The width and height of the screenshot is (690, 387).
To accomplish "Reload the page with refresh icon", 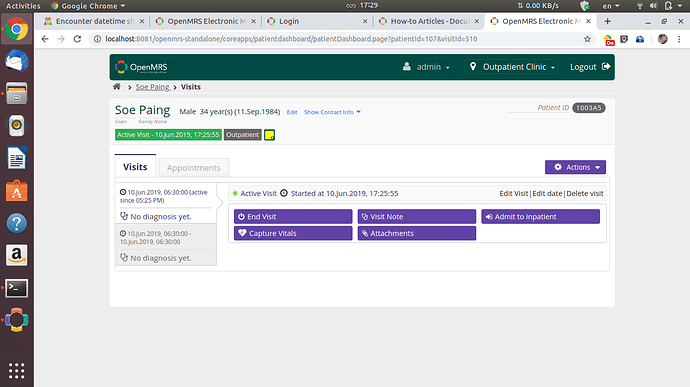I will [77, 39].
